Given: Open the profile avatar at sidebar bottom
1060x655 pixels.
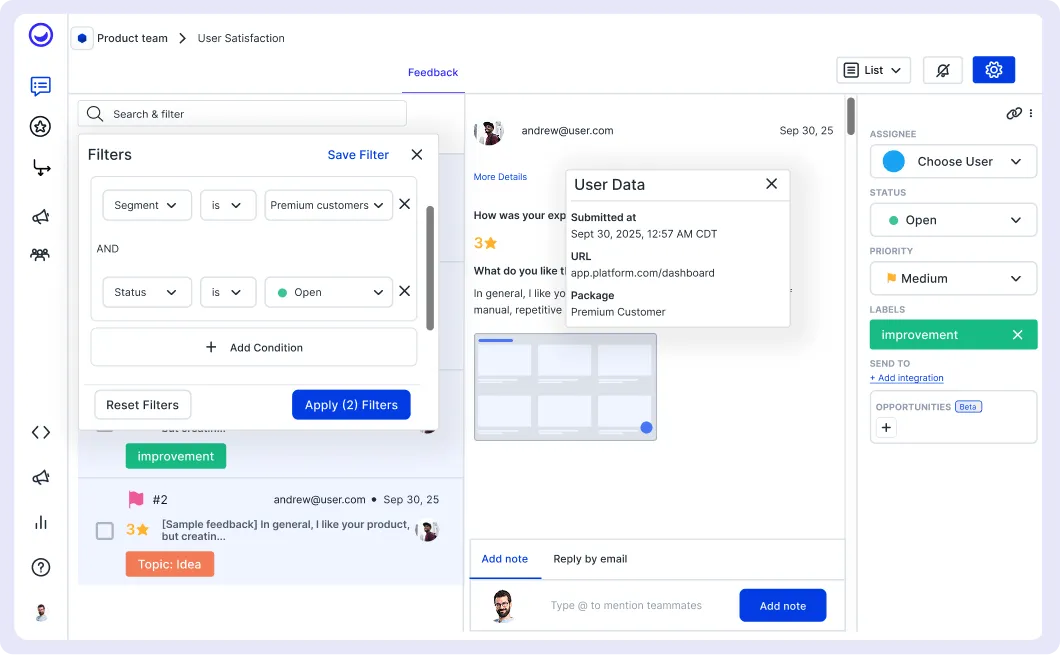Looking at the screenshot, I should coord(41,612).
